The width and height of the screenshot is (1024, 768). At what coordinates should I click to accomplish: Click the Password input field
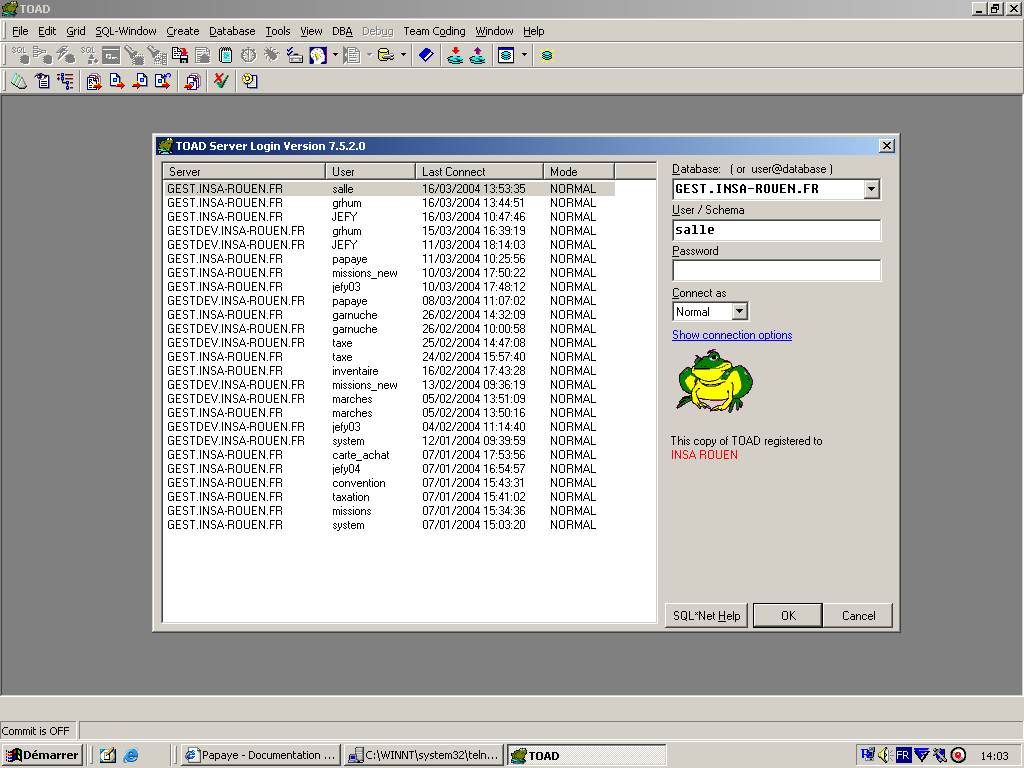pos(776,270)
